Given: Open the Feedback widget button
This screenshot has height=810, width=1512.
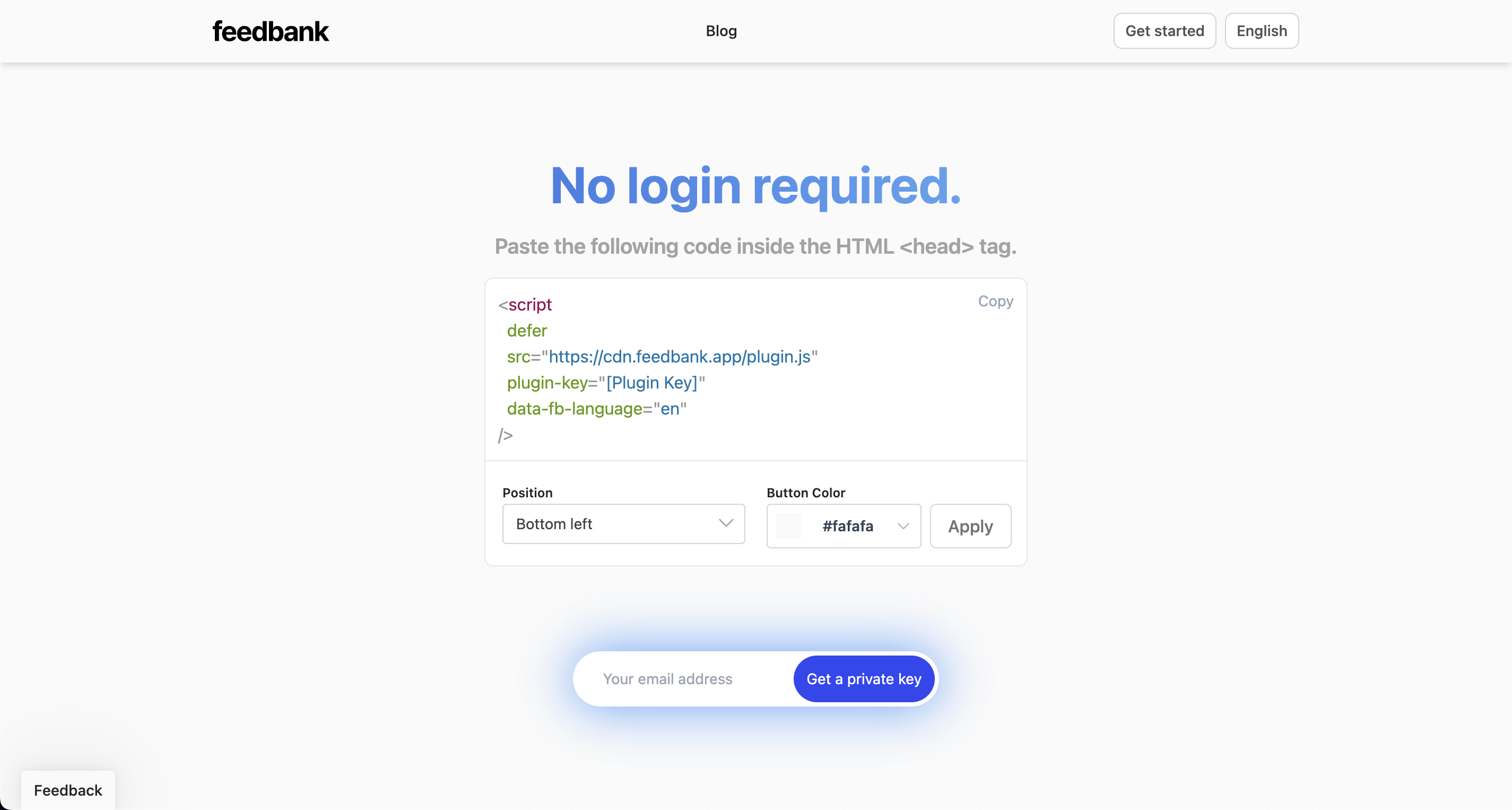Looking at the screenshot, I should click(x=68, y=790).
